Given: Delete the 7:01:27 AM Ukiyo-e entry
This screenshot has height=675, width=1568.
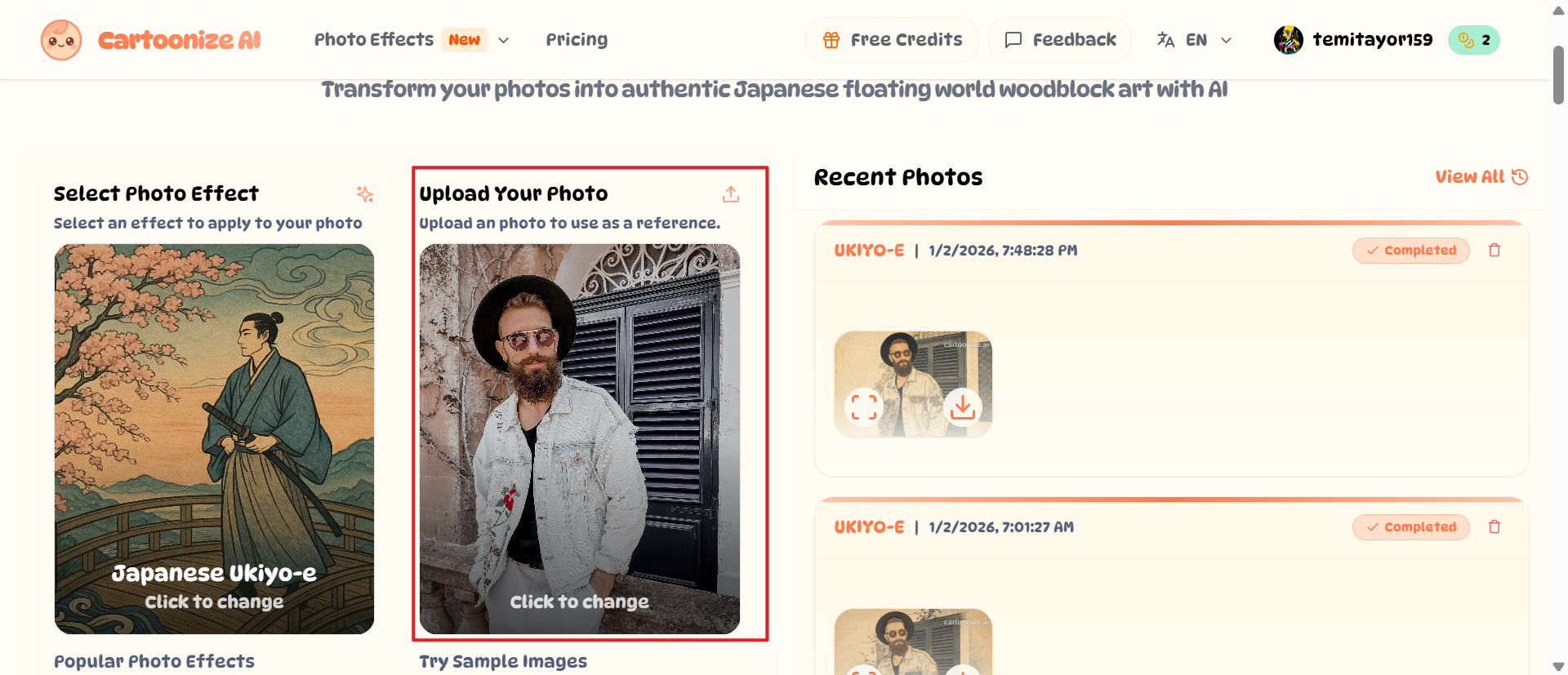Looking at the screenshot, I should tap(1494, 527).
